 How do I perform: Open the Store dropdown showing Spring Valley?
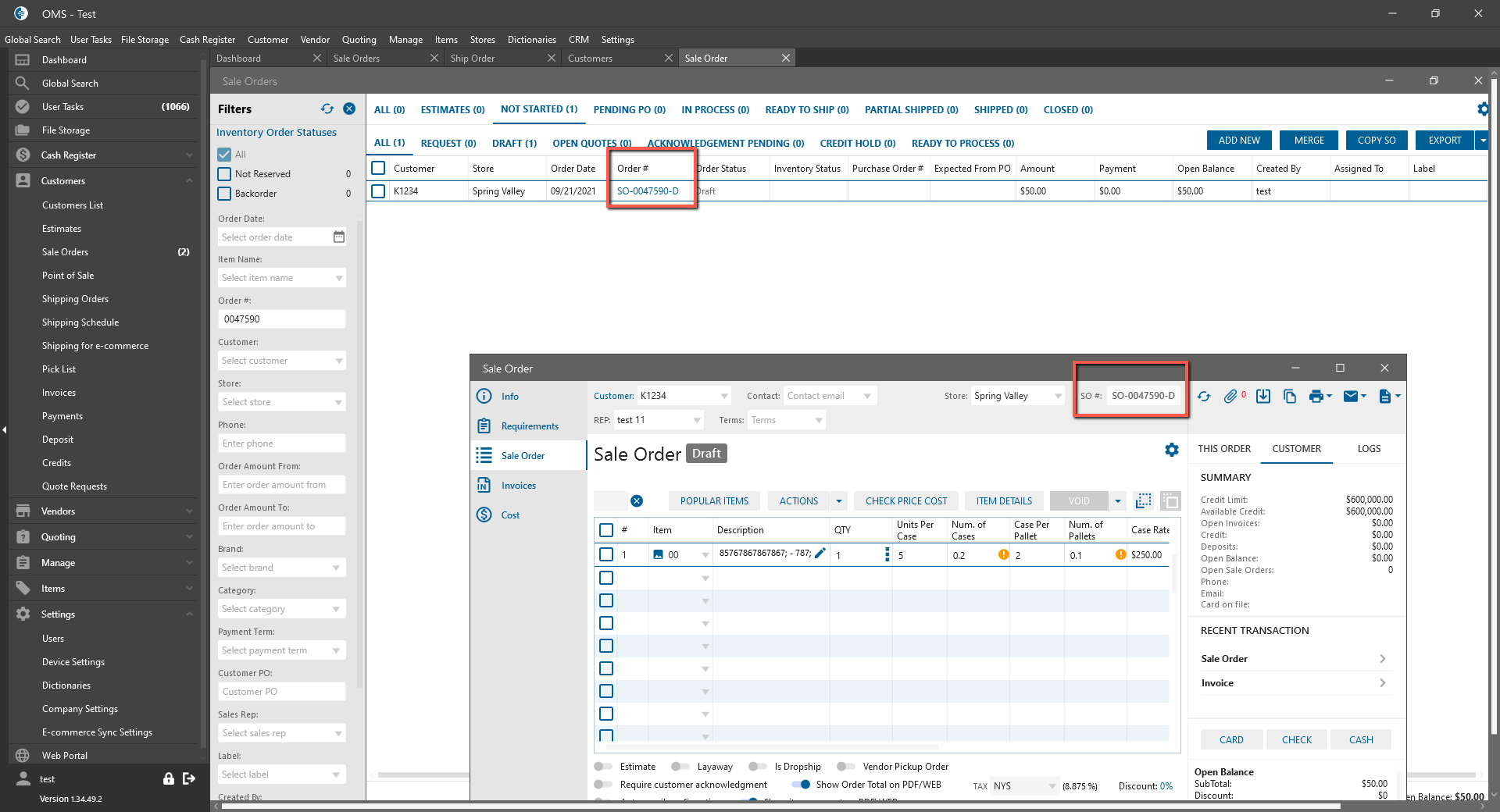[1017, 397]
